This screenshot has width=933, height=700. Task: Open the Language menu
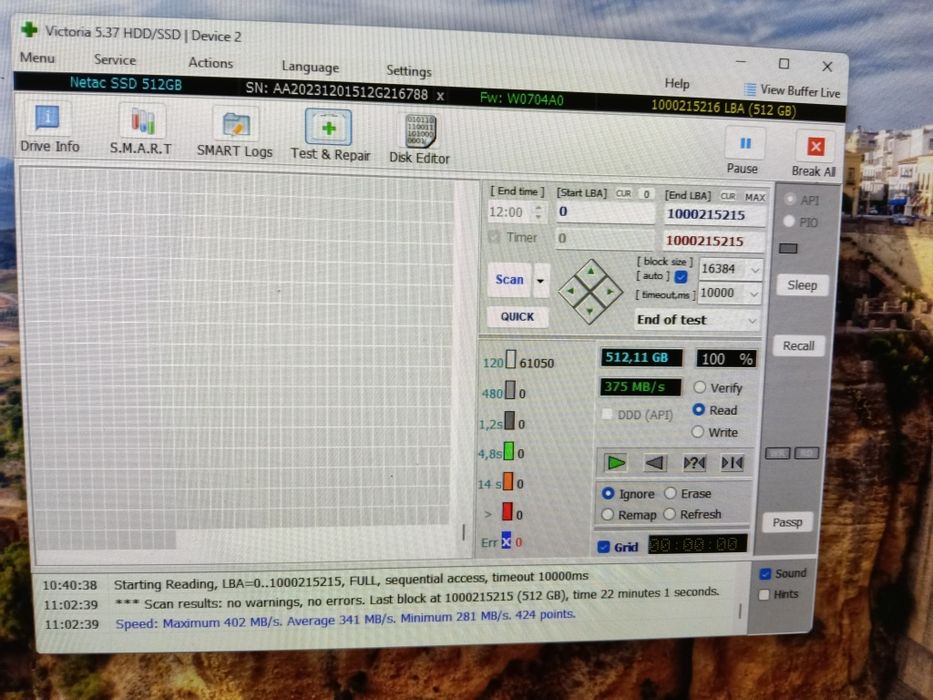pos(310,67)
